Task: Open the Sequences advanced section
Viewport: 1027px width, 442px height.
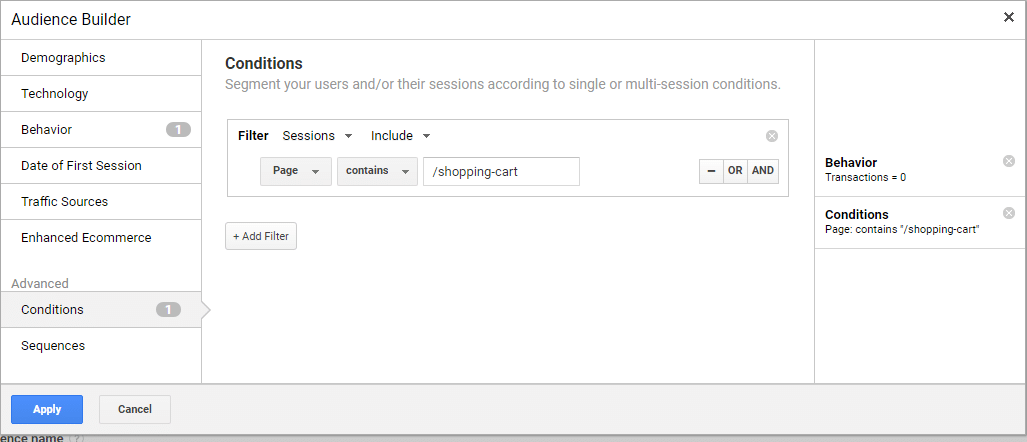Action: (53, 346)
